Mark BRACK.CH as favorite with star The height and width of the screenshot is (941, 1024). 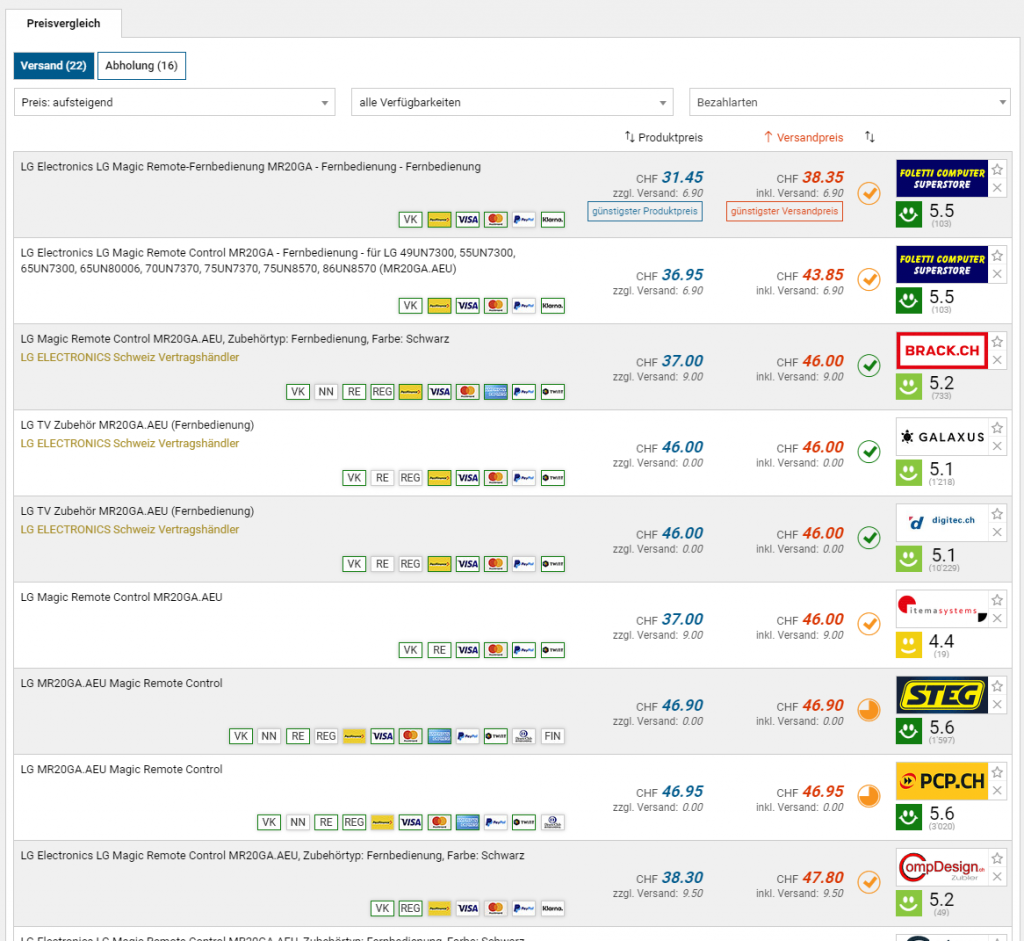click(997, 341)
